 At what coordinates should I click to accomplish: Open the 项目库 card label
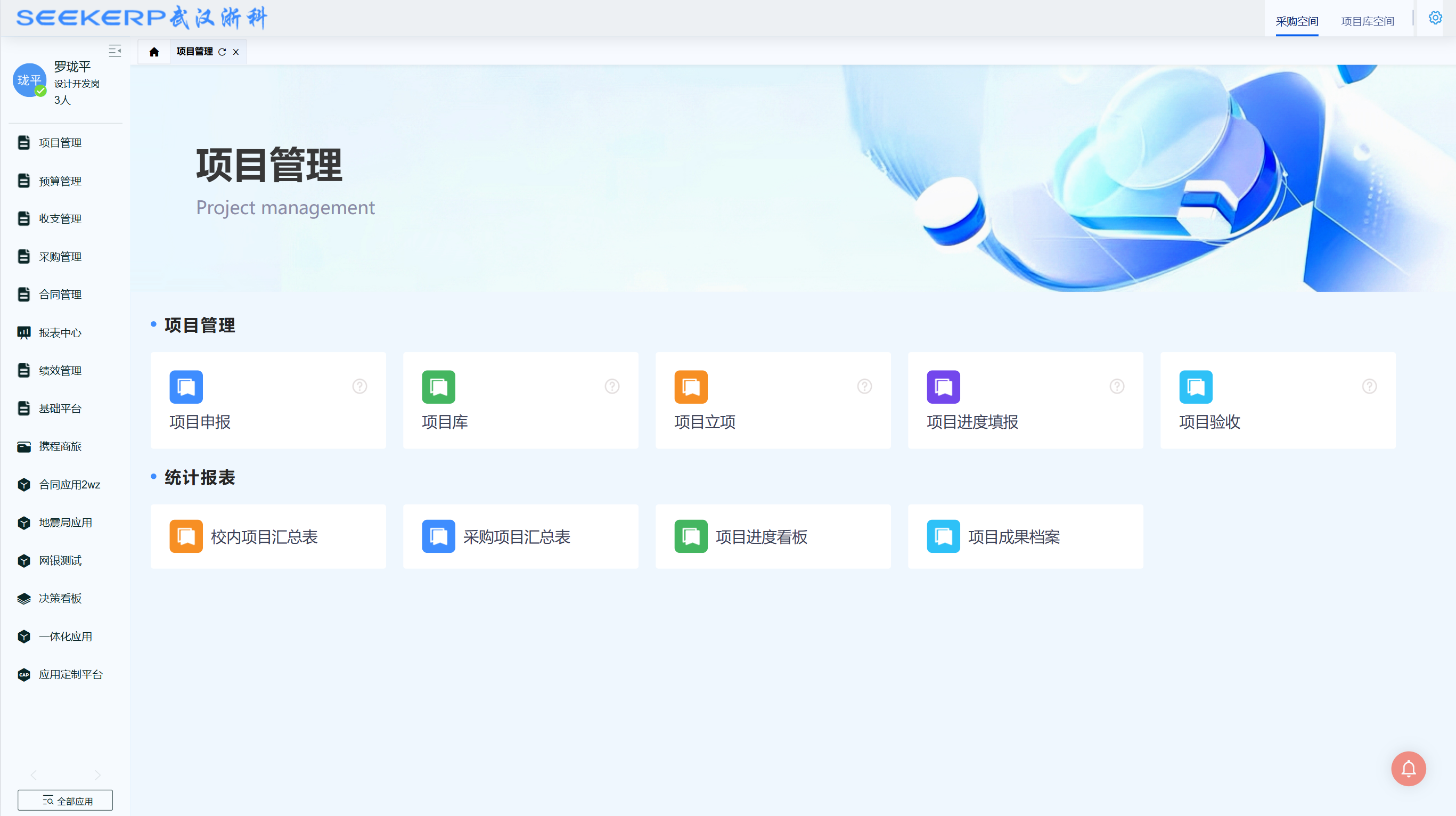(445, 422)
